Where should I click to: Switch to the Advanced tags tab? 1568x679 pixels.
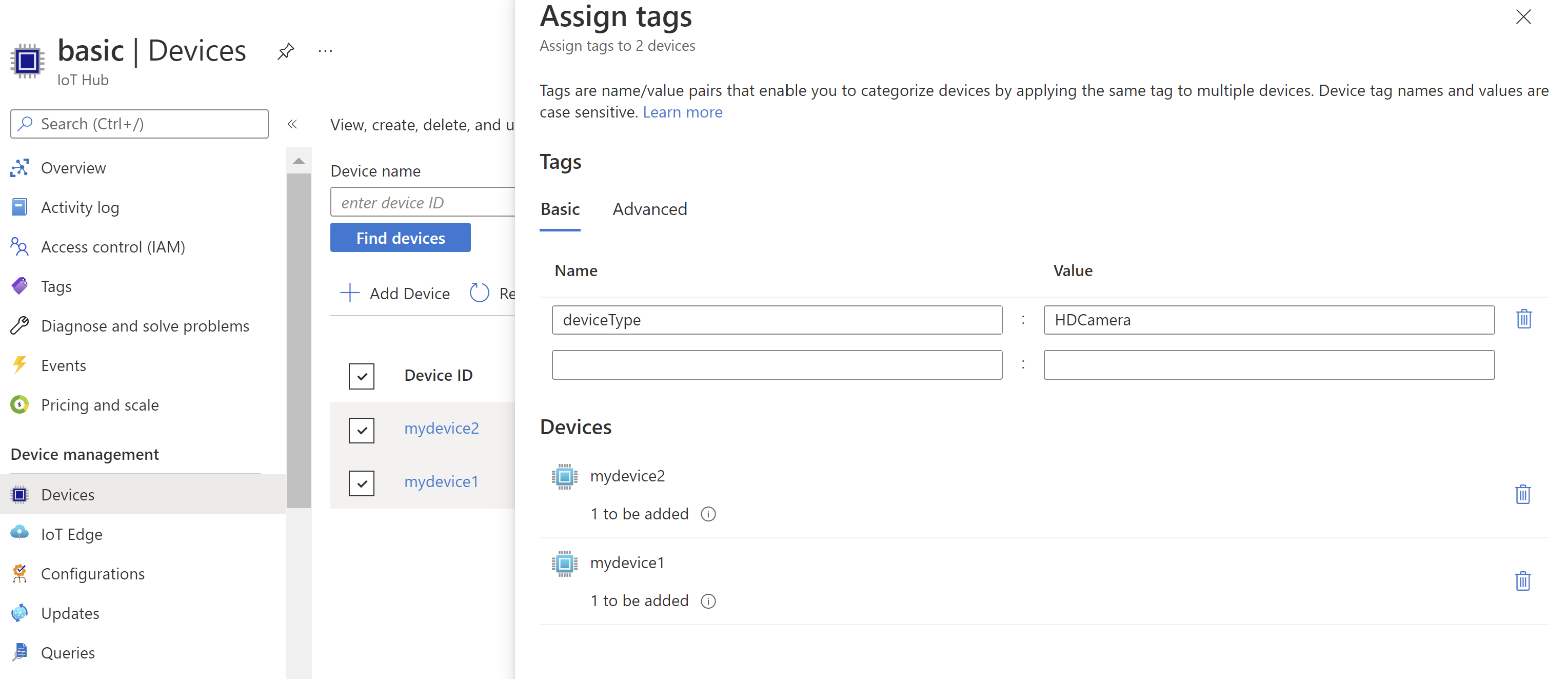coord(648,209)
